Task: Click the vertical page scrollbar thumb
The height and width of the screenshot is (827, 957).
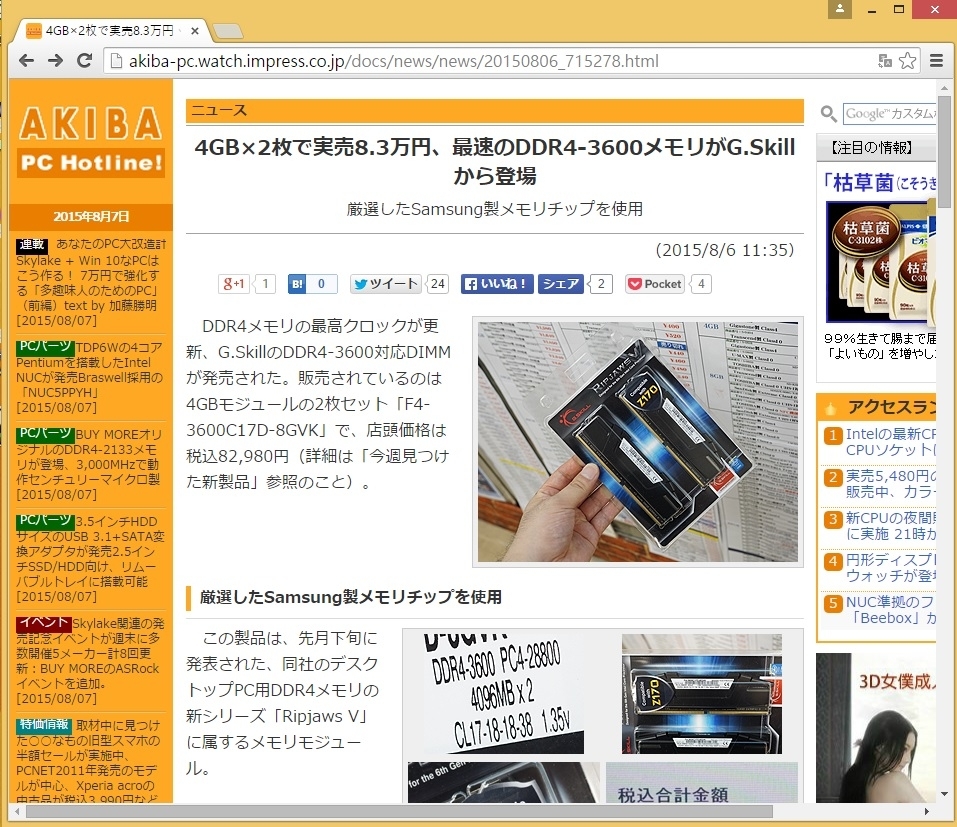Action: (944, 153)
